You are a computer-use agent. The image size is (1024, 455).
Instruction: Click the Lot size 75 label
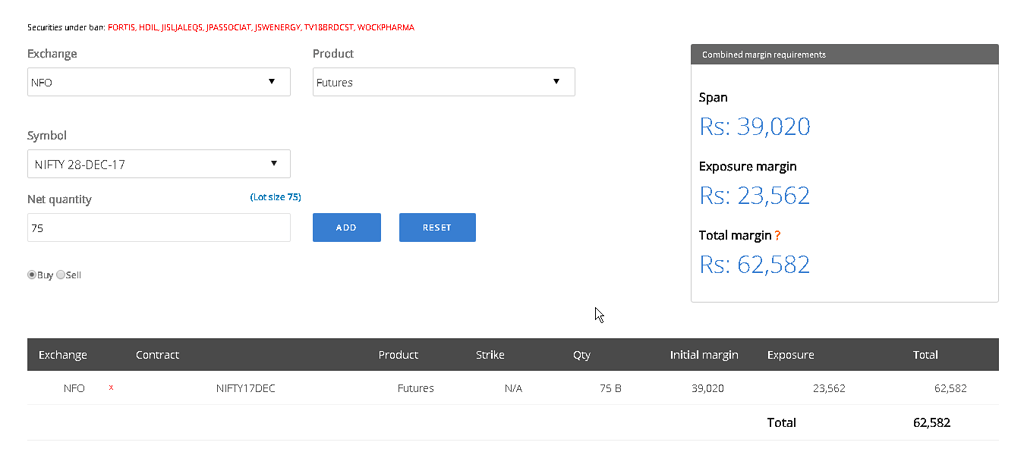click(x=275, y=198)
